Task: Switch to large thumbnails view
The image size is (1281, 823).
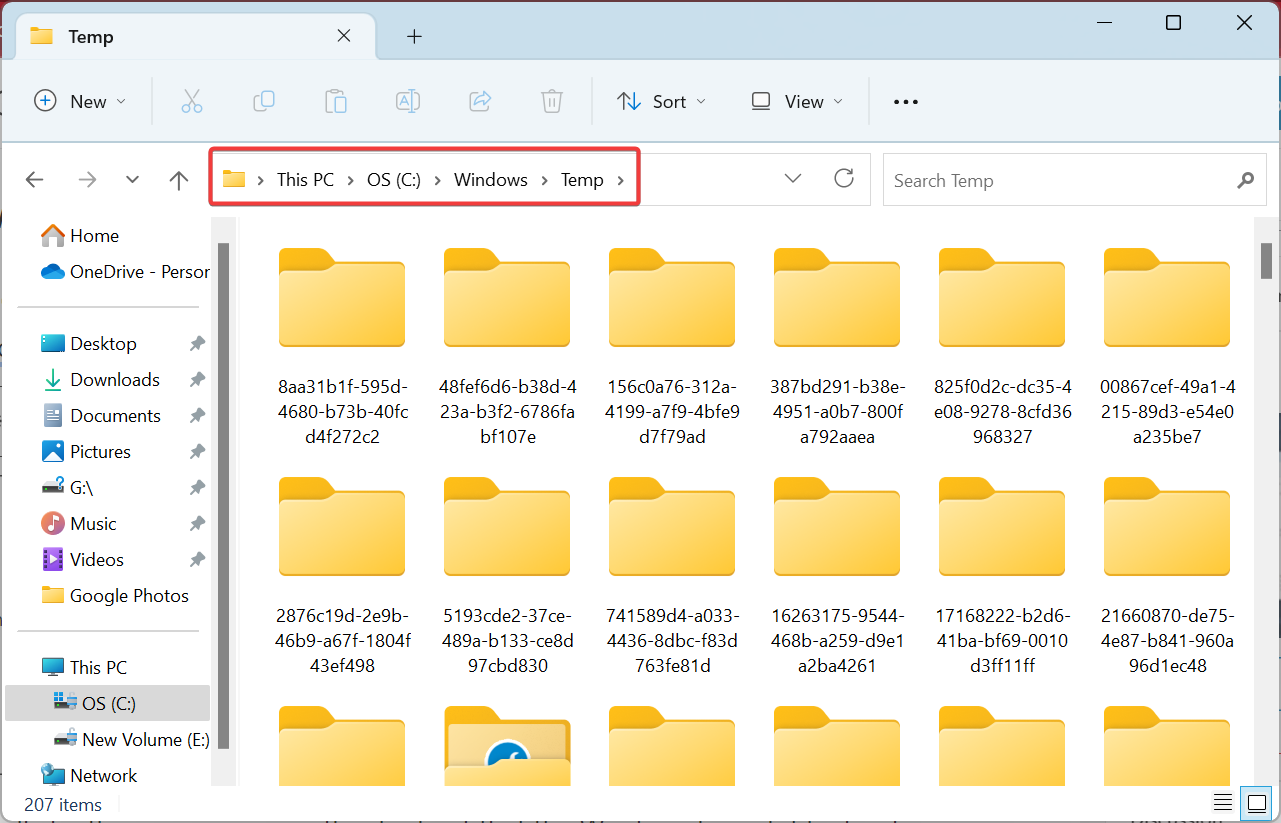Action: pyautogui.click(x=1254, y=803)
